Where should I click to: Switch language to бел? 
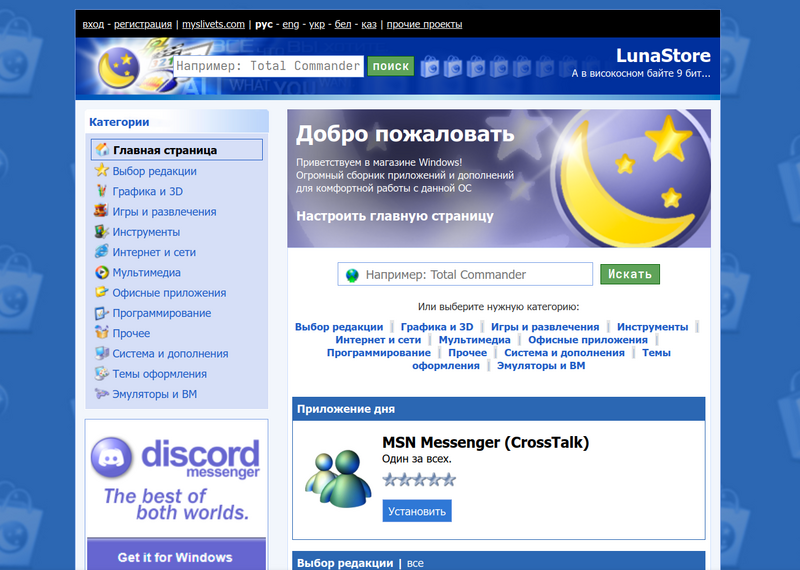(343, 24)
